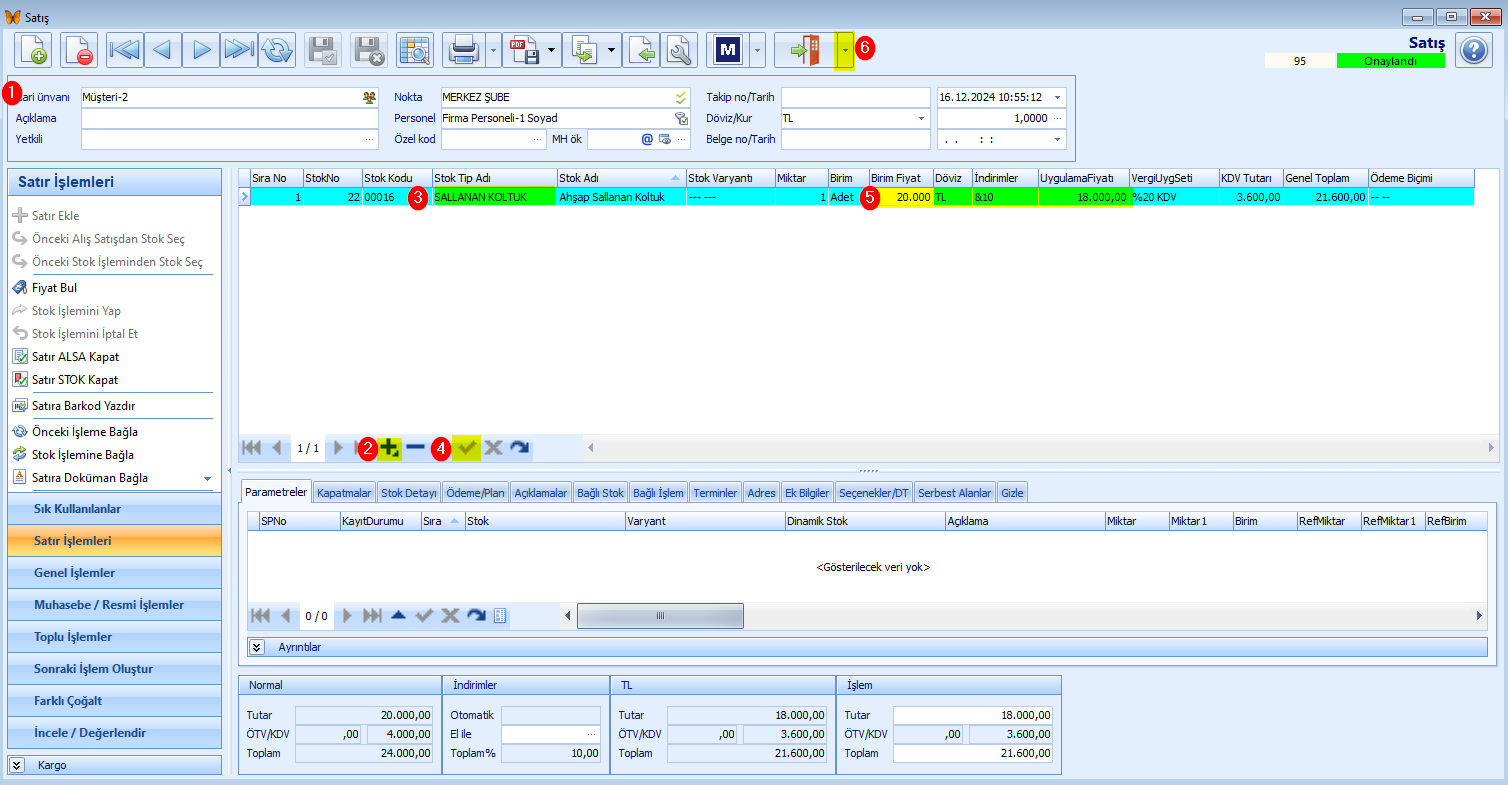Click the curved blue arrow in the stock grid navigator
Screen dimensions: 1508x785
tap(518, 448)
